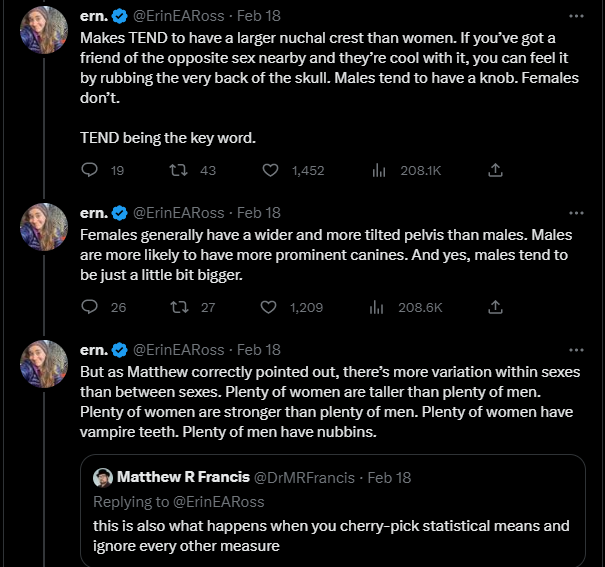Retweet the tweet with 27 retweets
Image resolution: width=605 pixels, height=567 pixels.
tap(179, 307)
